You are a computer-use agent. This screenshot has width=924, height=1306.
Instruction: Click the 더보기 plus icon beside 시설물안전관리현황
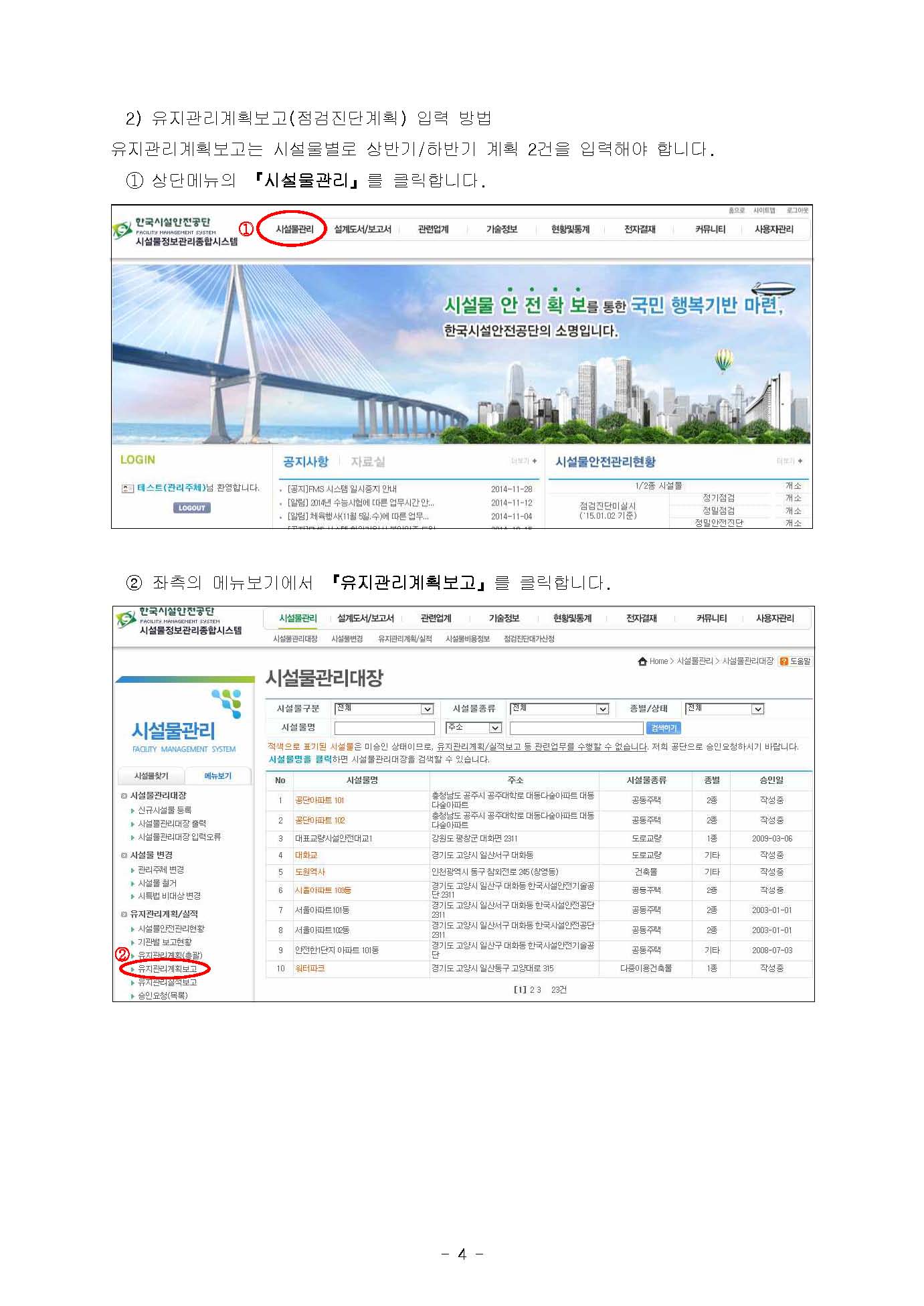pos(800,461)
